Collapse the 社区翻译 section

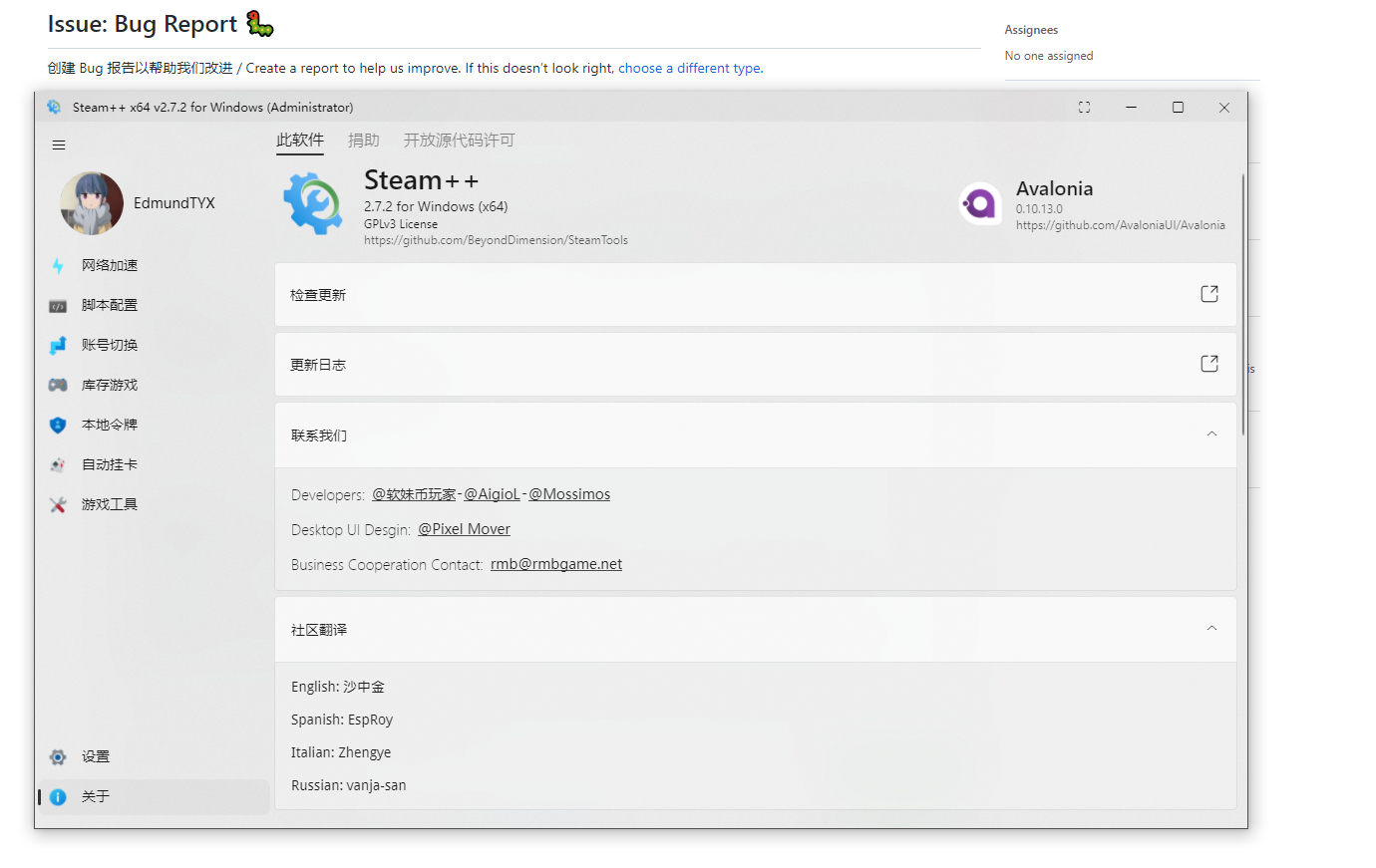[1211, 628]
